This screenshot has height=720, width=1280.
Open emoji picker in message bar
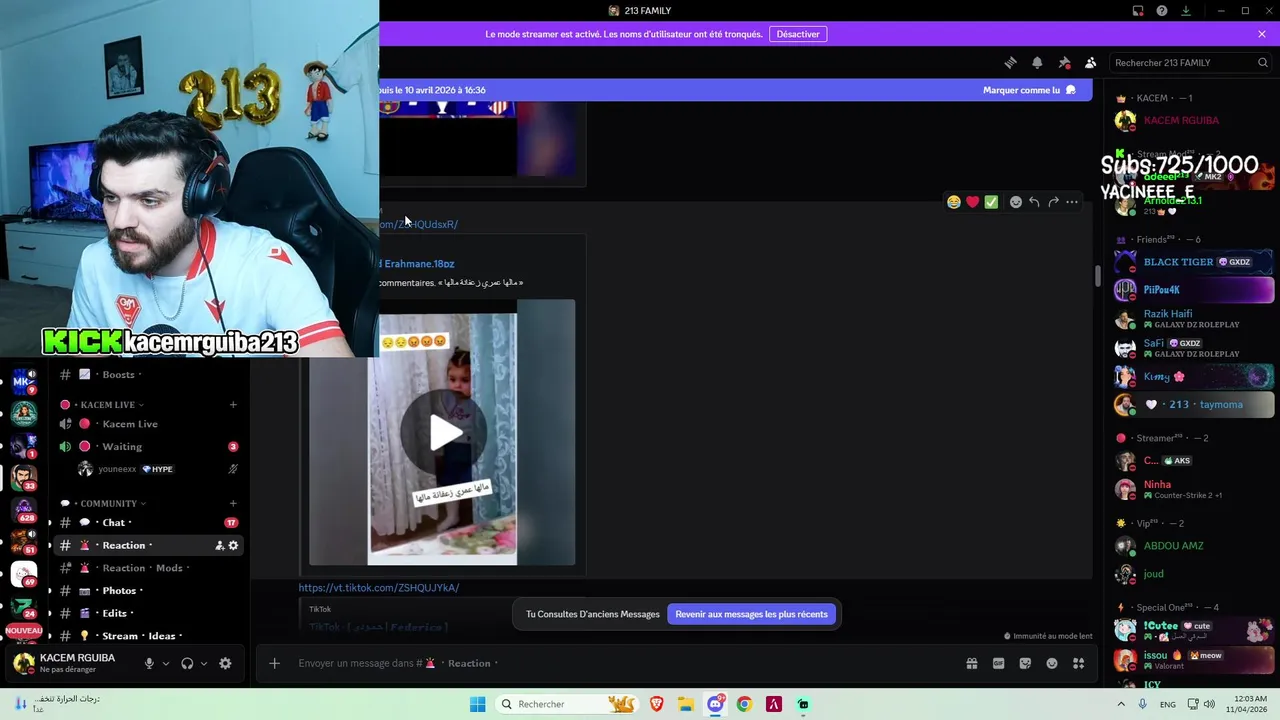(x=1052, y=663)
